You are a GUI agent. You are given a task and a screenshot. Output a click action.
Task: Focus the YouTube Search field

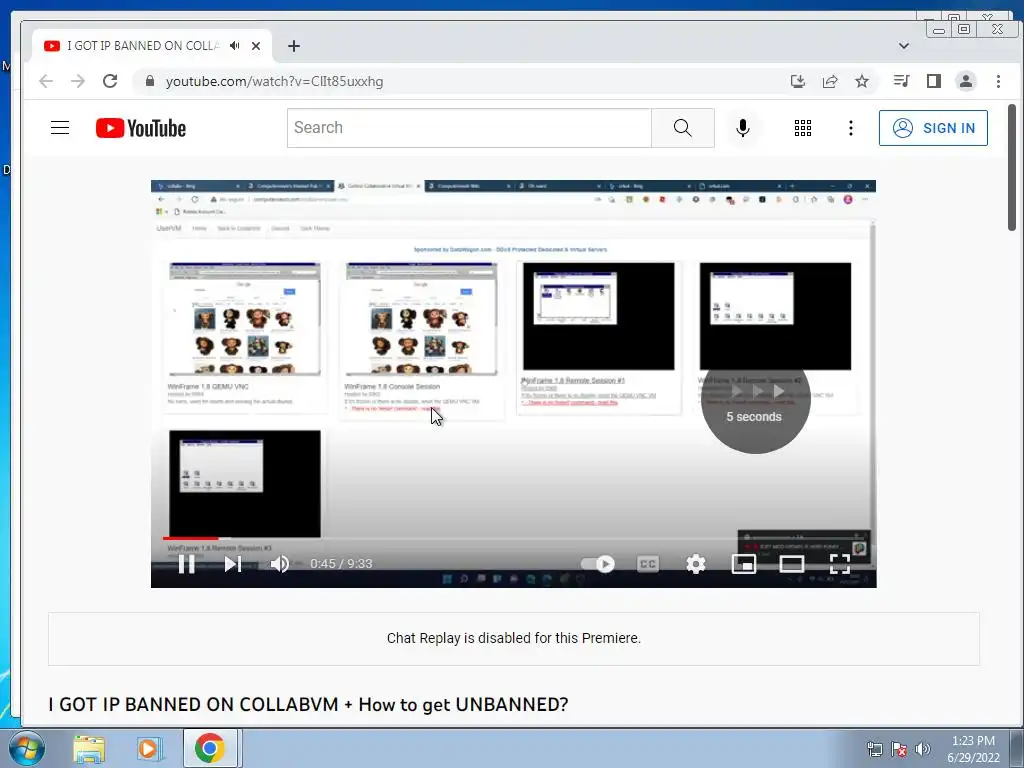[x=470, y=128]
